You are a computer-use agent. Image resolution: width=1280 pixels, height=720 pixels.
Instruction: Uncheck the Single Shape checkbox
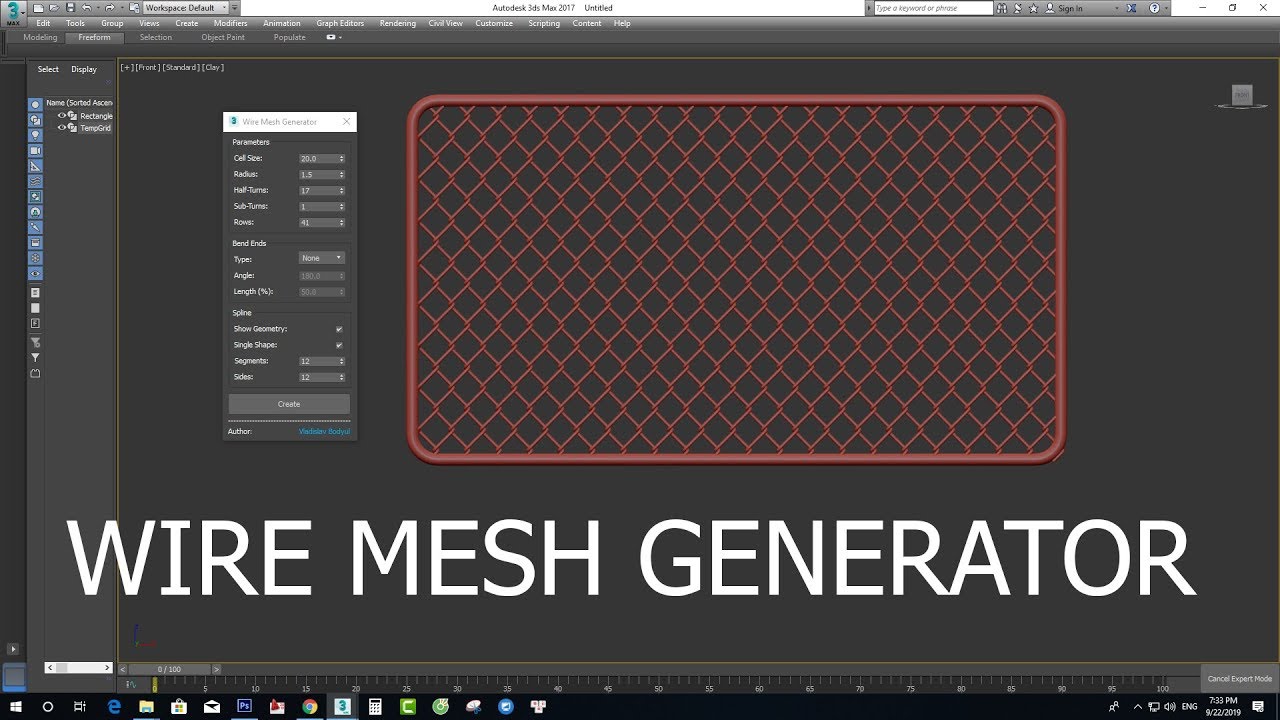click(339, 345)
